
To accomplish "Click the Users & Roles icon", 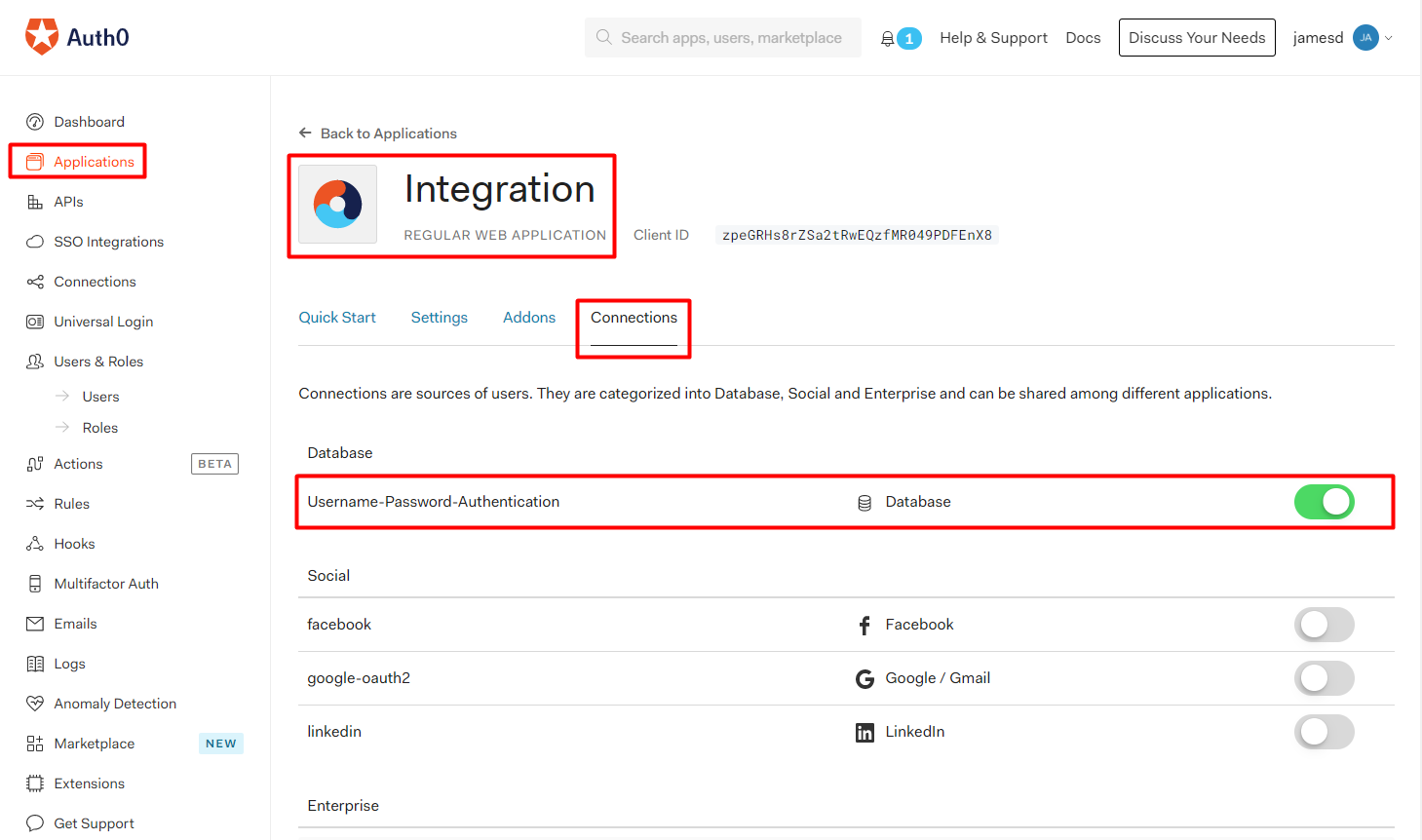I will [35, 362].
